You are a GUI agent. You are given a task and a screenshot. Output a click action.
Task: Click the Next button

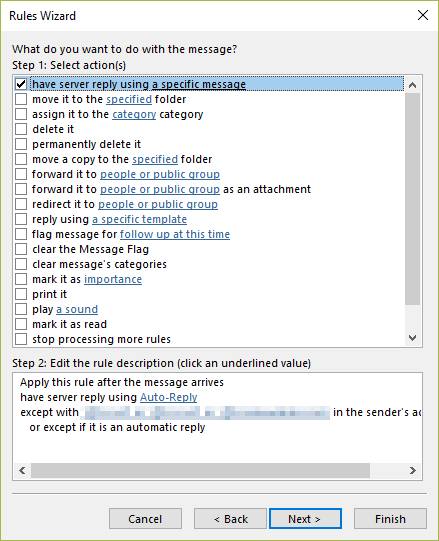click(x=305, y=519)
